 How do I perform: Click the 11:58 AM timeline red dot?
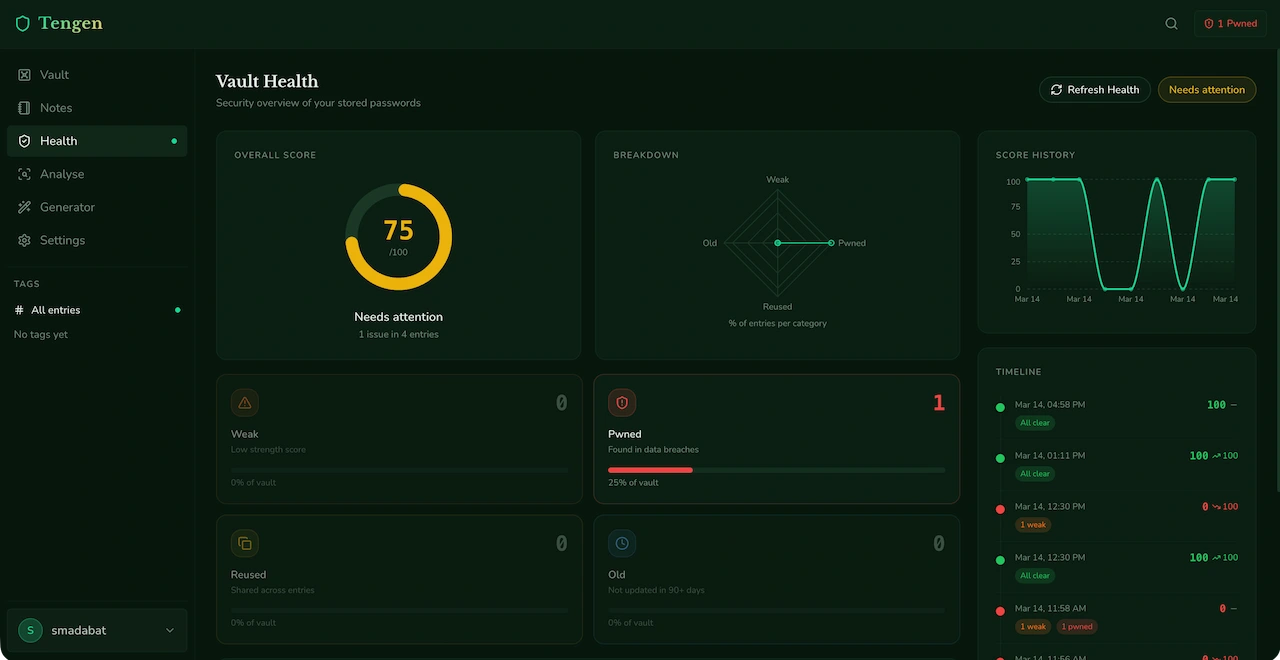(x=1000, y=611)
